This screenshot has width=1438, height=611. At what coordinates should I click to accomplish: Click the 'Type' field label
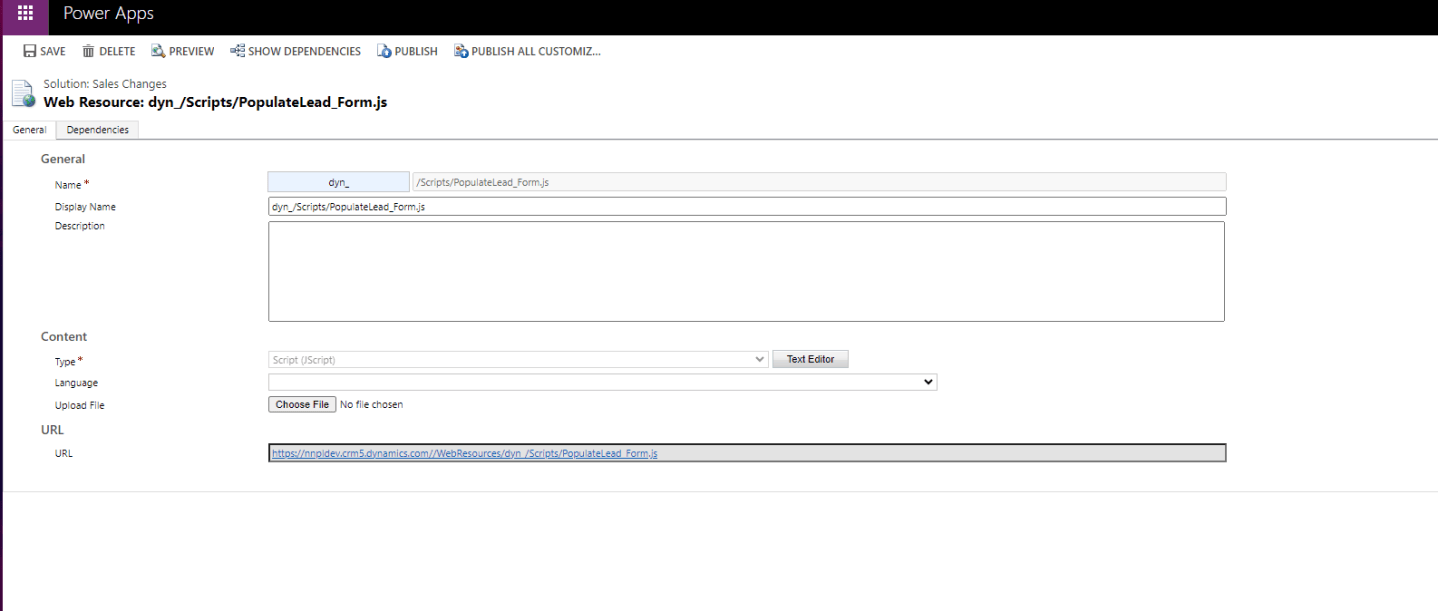(65, 361)
